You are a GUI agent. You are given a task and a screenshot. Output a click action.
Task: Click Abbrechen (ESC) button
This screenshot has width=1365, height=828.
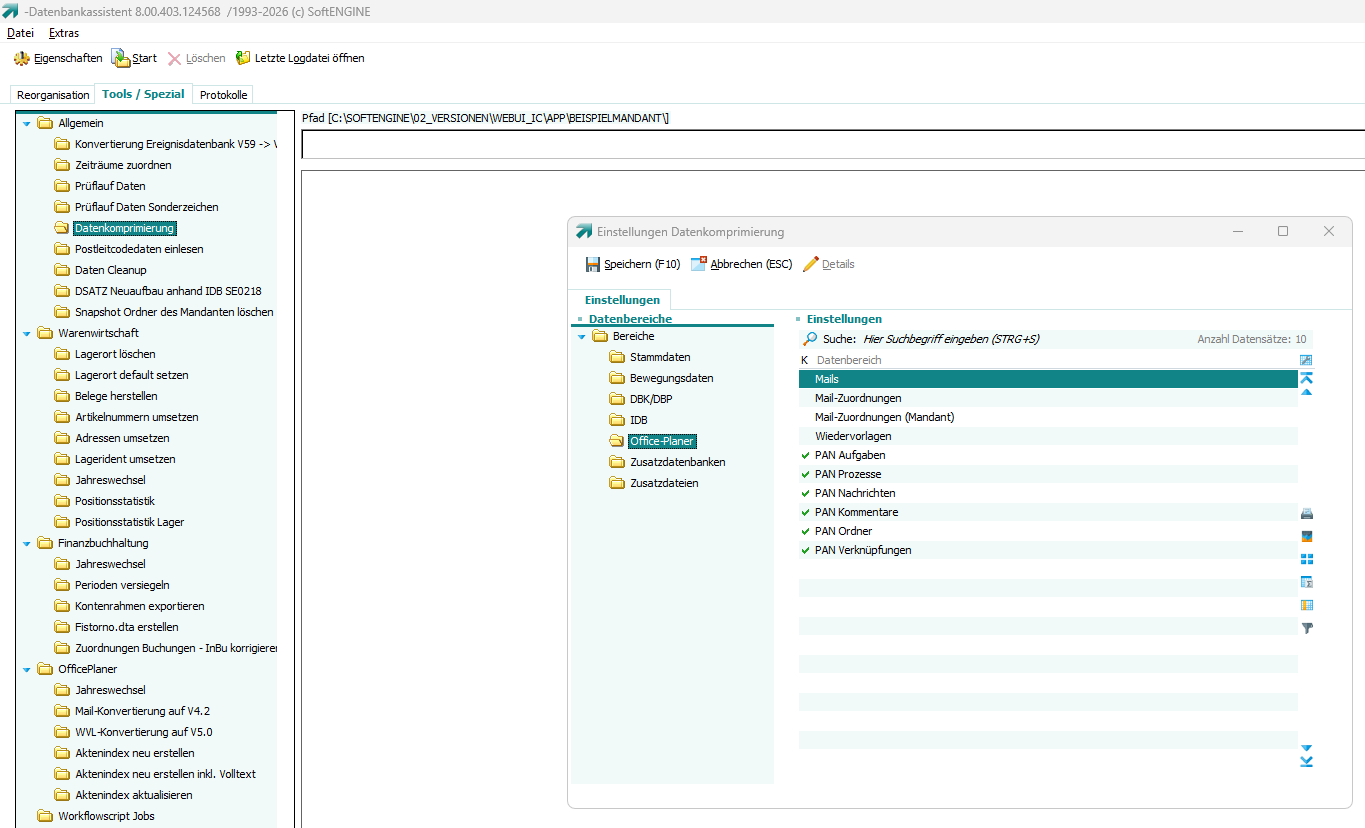pyautogui.click(x=740, y=265)
